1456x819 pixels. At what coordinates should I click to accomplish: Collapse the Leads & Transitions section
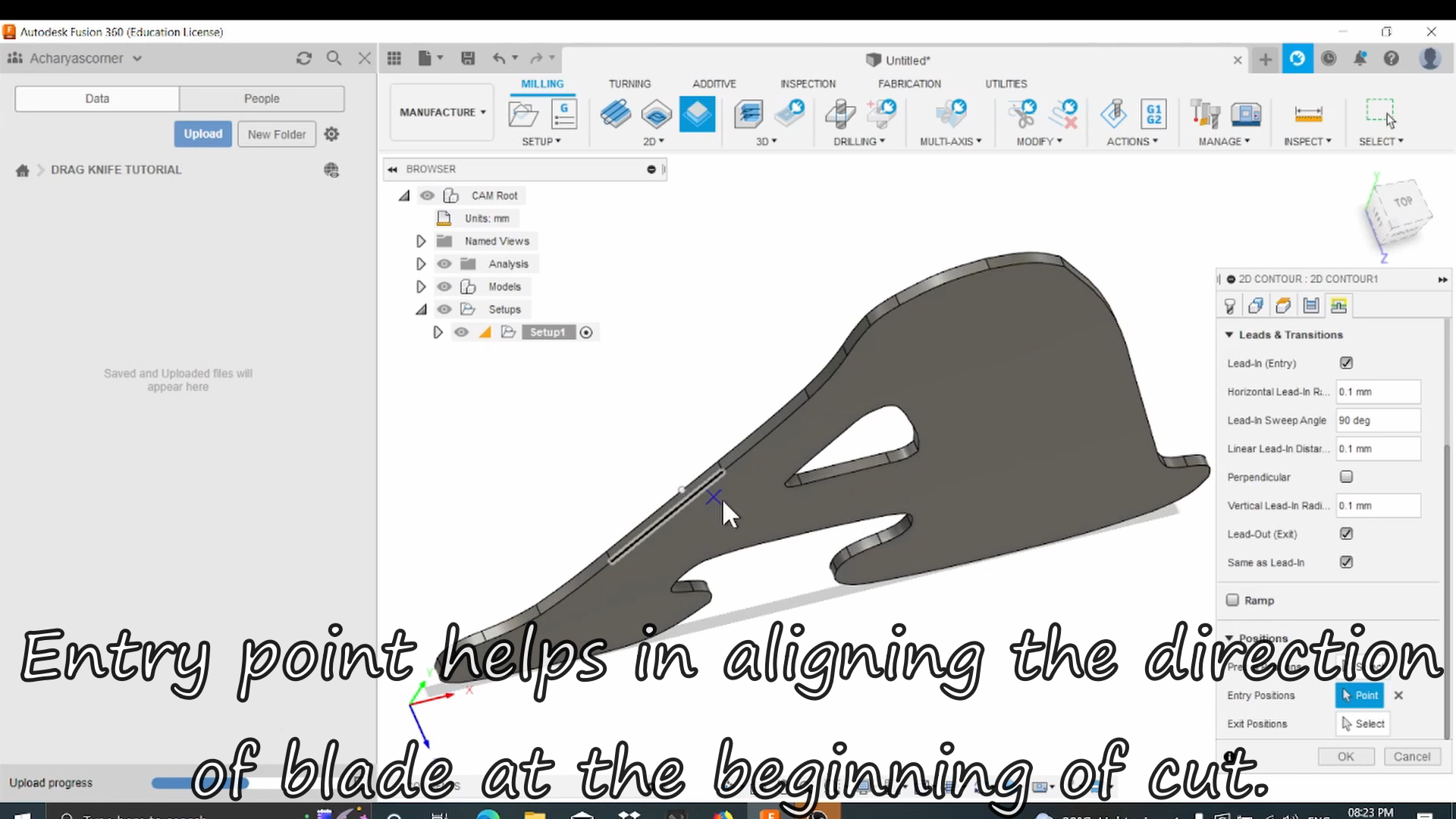[1230, 334]
